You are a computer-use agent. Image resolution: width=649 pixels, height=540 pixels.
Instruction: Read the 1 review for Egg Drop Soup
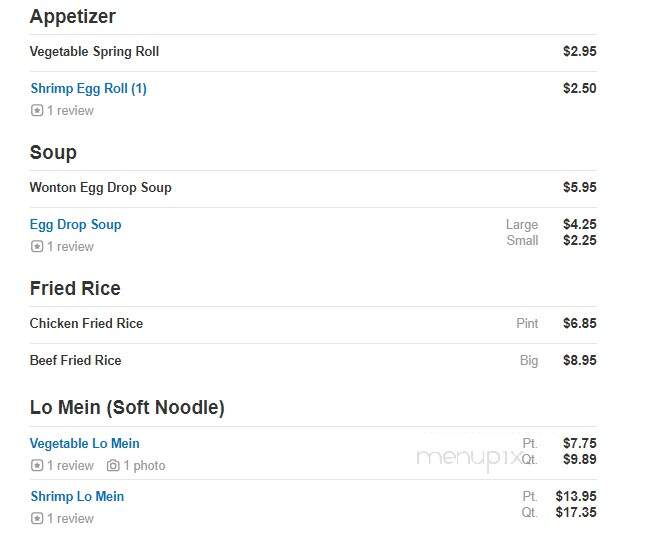[x=70, y=247]
